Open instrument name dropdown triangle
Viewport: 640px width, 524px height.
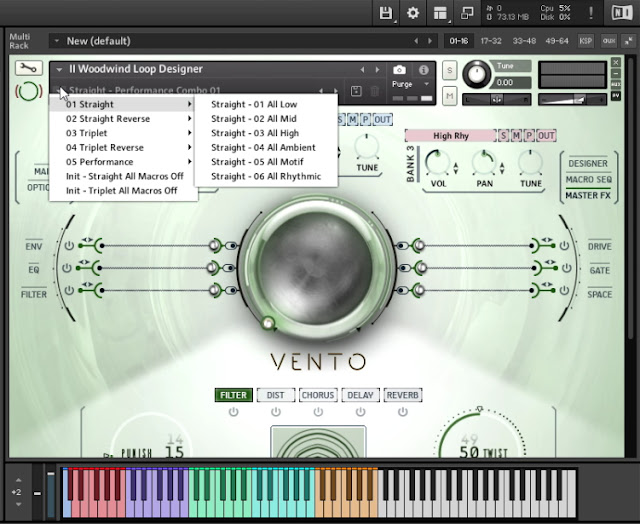coord(59,70)
